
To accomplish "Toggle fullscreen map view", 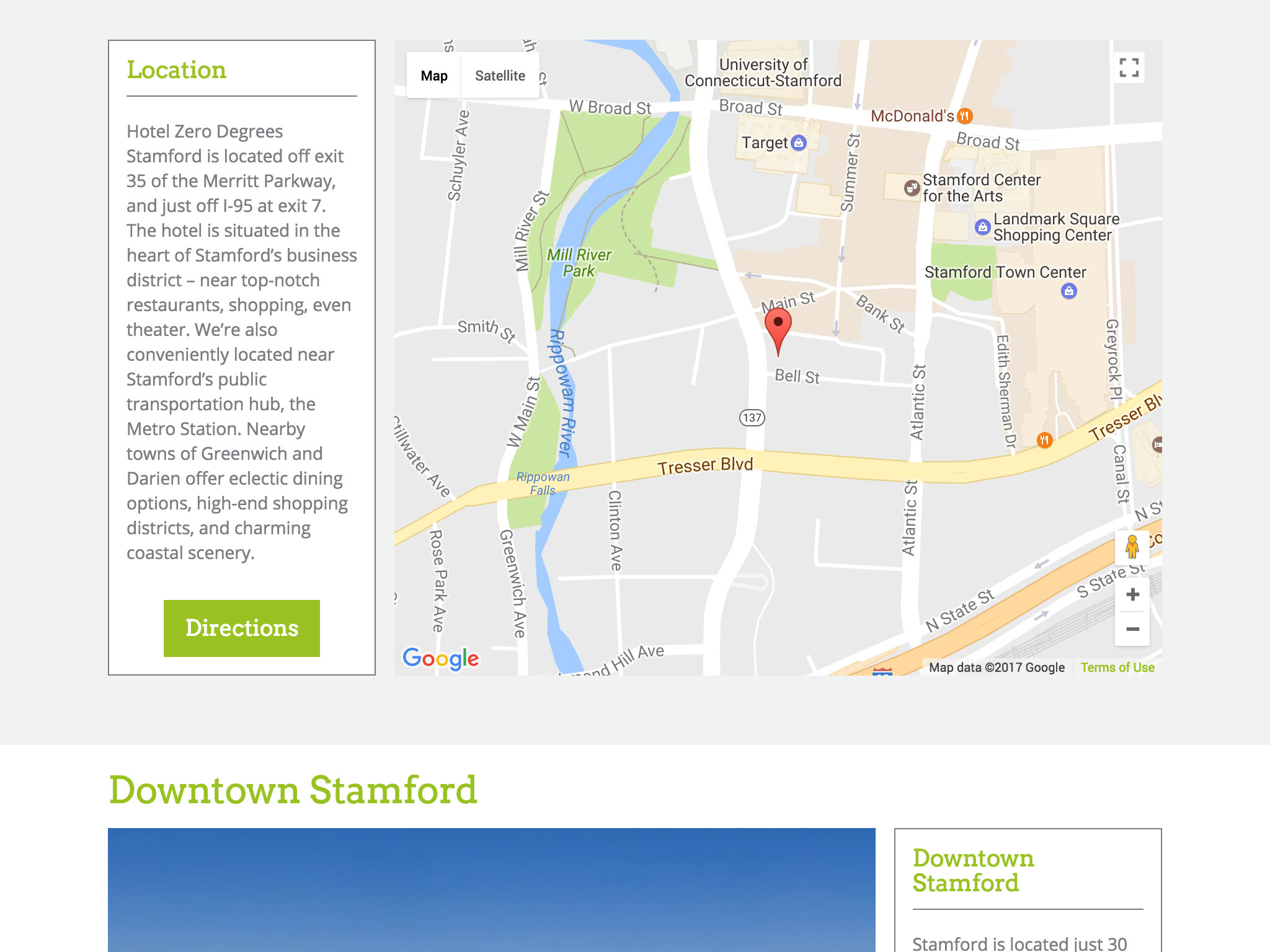I will (x=1129, y=68).
